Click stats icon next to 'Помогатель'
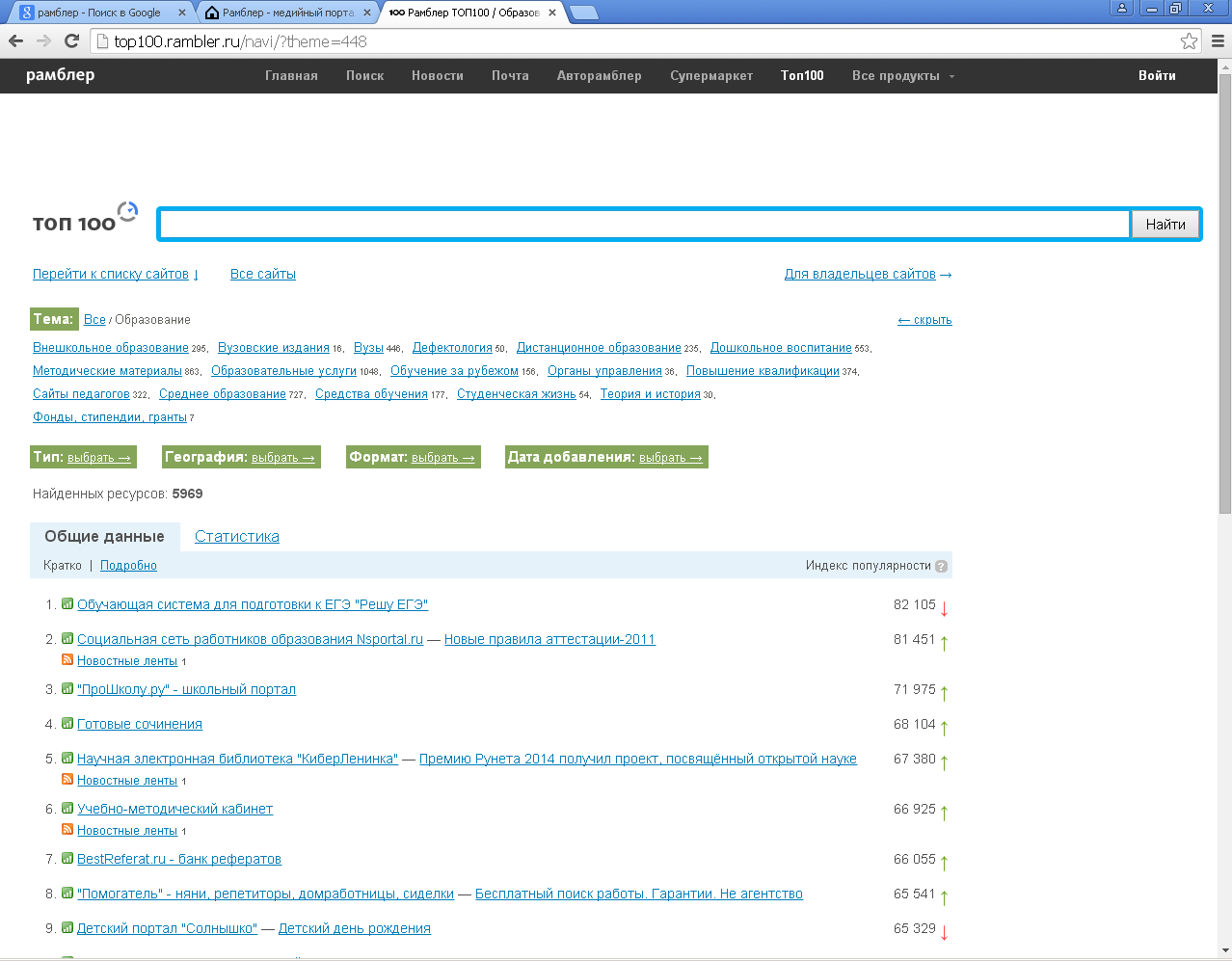The image size is (1232, 961). pyautogui.click(x=67, y=893)
